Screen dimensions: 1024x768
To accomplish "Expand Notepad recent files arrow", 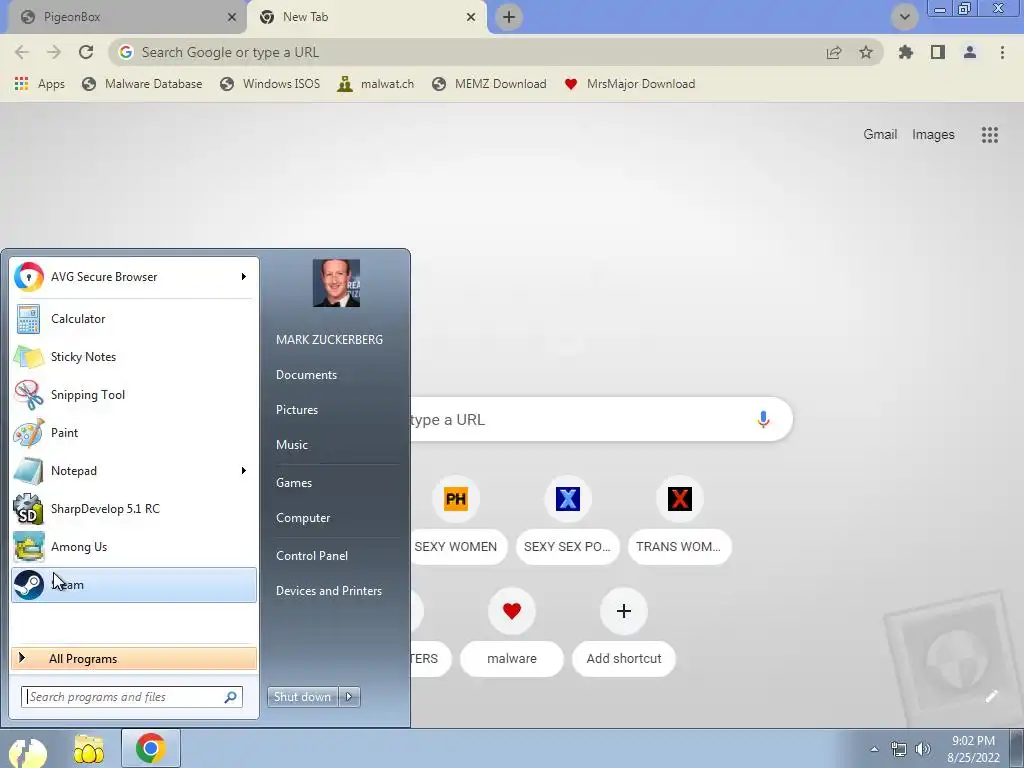I will [244, 471].
